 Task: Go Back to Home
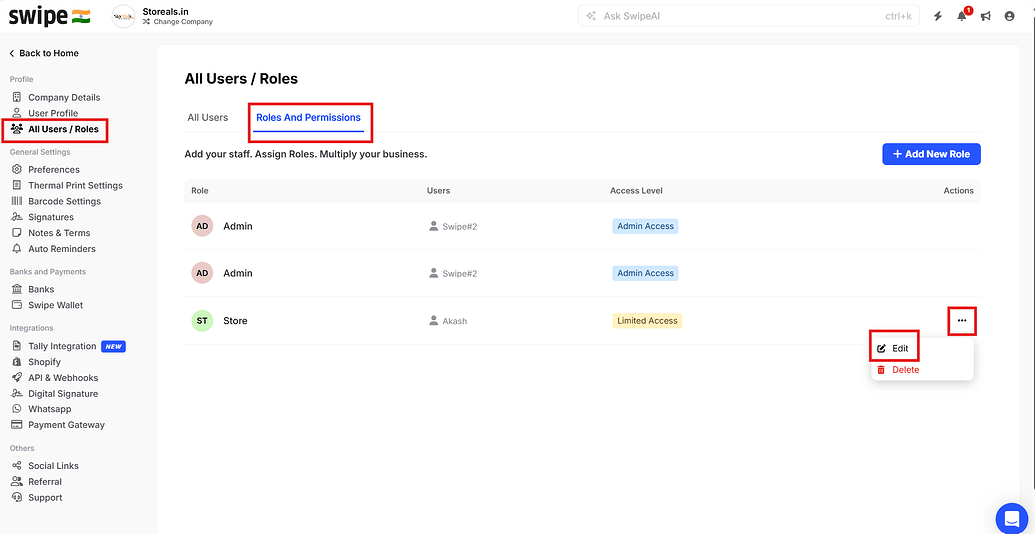(48, 53)
